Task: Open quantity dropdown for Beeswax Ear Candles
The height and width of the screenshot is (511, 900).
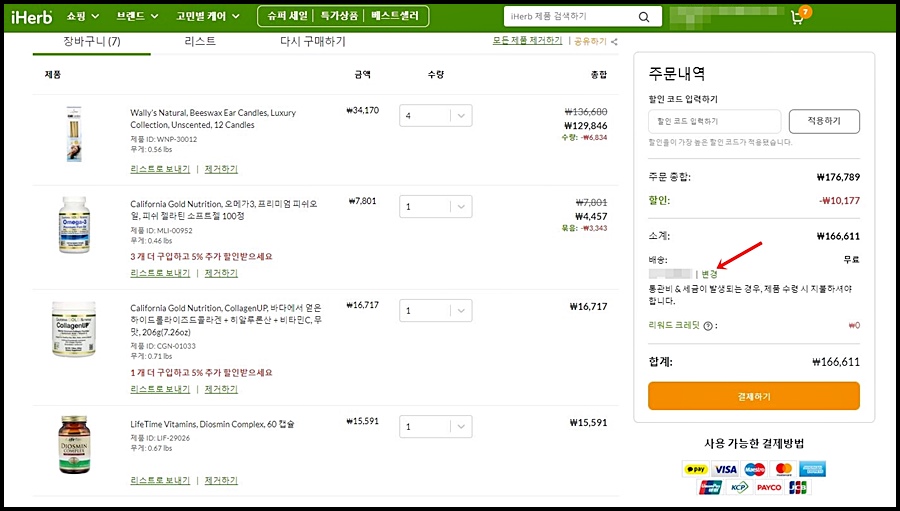Action: point(436,115)
